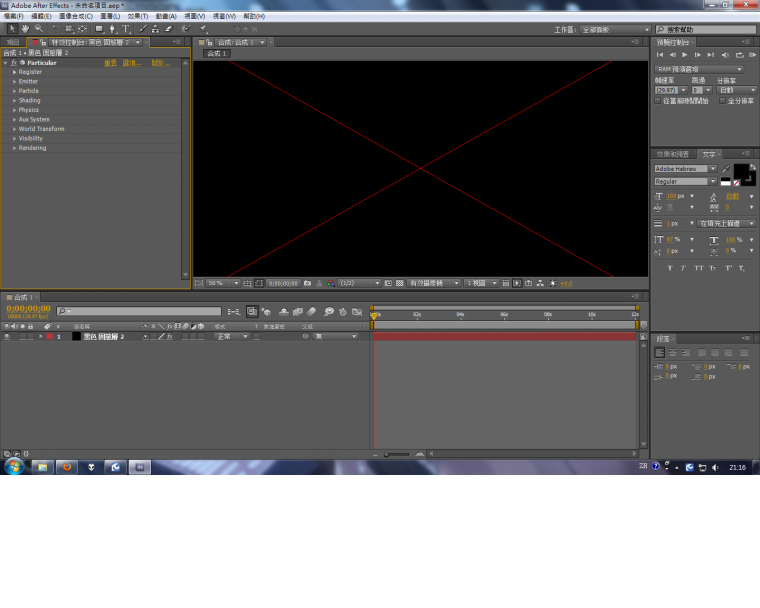Select the Eraser tool
This screenshot has width=760, height=608.
coord(168,29)
